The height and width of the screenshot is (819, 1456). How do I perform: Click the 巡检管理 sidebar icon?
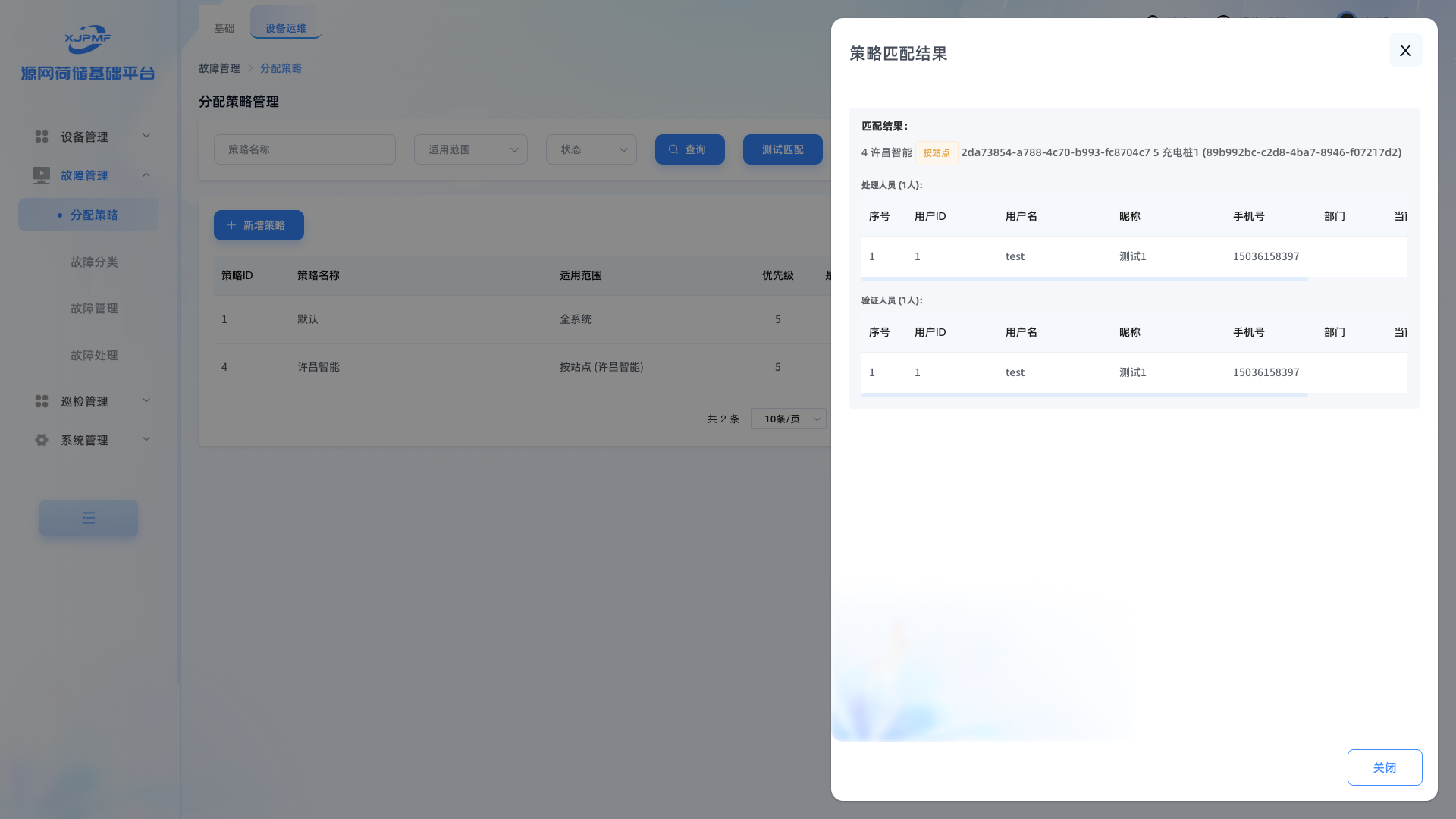pyautogui.click(x=42, y=401)
